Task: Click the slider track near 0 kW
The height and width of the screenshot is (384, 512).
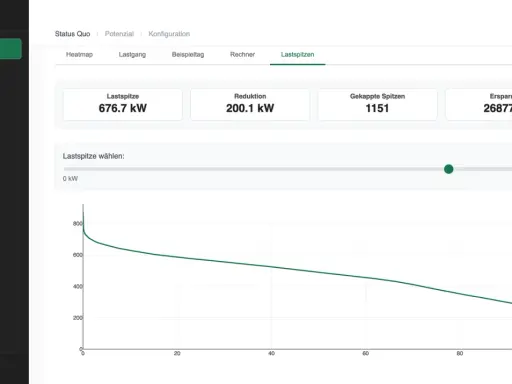Action: click(x=67, y=169)
